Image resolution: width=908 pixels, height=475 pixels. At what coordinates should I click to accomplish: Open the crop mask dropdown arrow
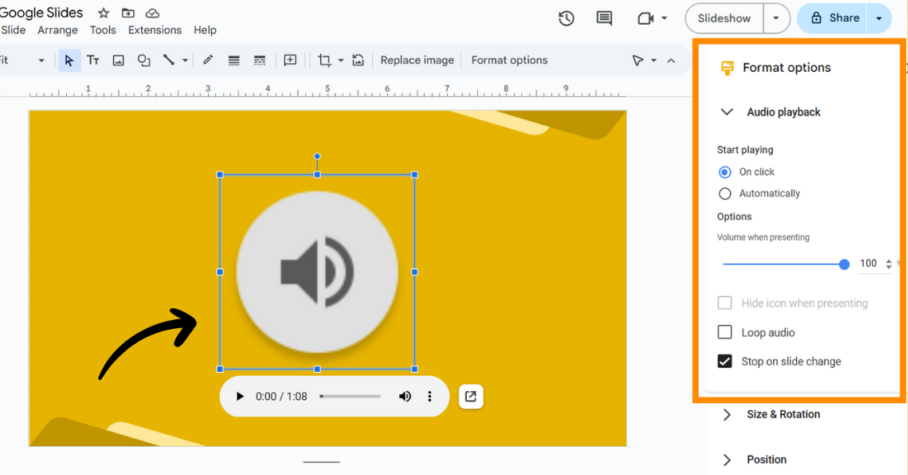[x=340, y=60]
